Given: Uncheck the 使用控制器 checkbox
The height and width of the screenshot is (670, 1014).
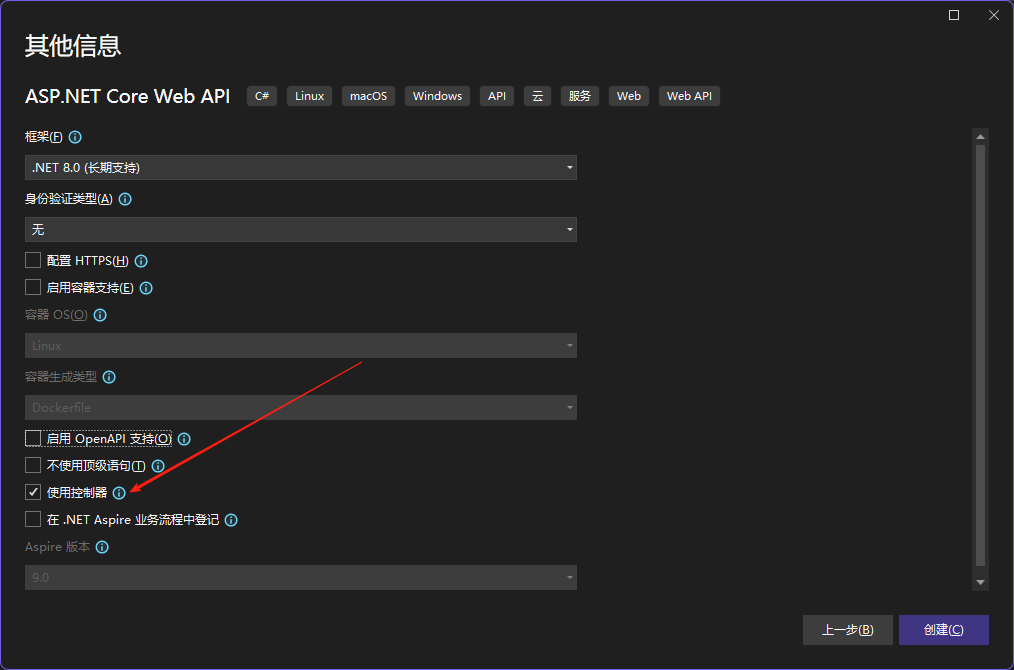Looking at the screenshot, I should tap(33, 492).
